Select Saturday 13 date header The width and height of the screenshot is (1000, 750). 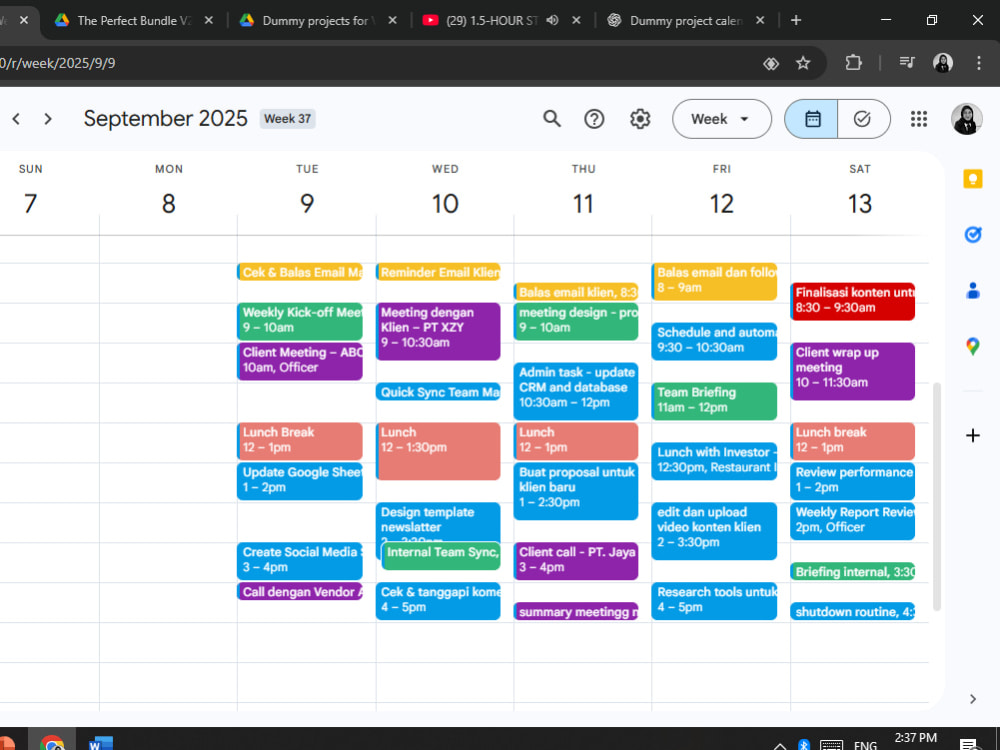tap(860, 203)
